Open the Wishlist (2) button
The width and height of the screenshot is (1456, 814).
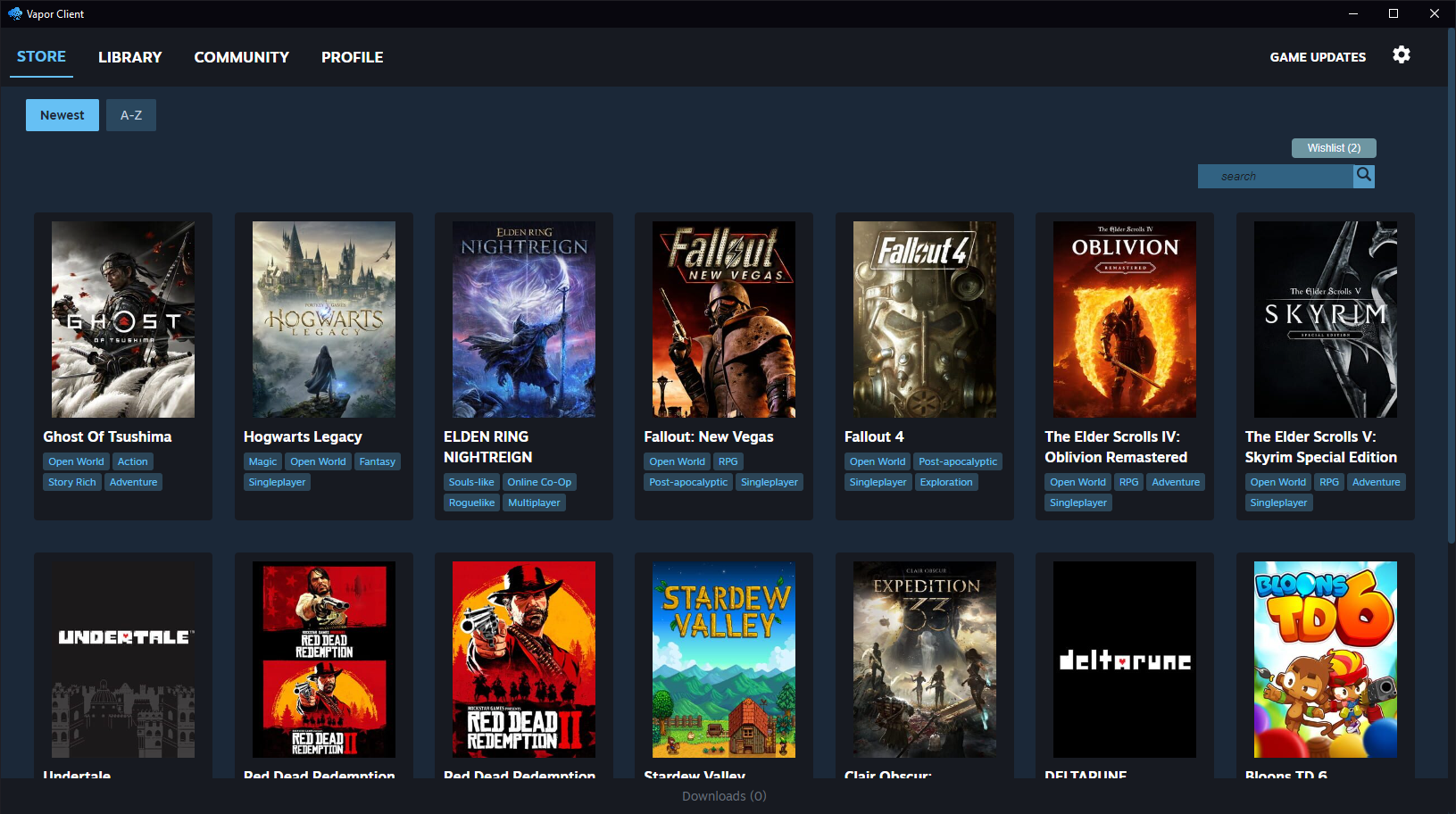[x=1334, y=148]
